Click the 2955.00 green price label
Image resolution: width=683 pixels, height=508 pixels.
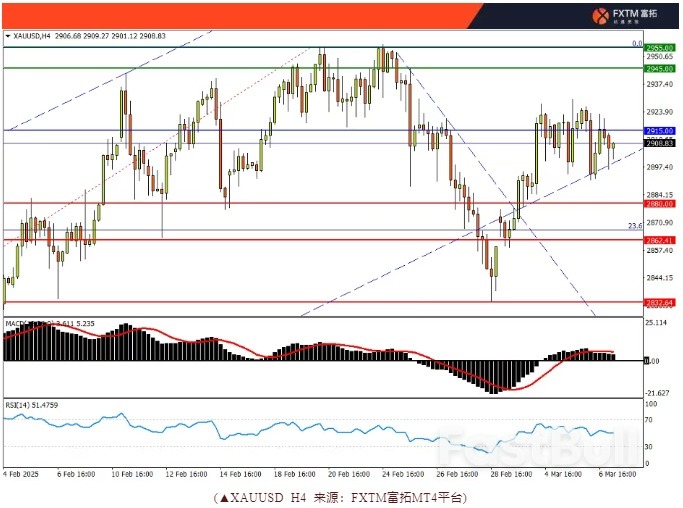pyautogui.click(x=656, y=47)
